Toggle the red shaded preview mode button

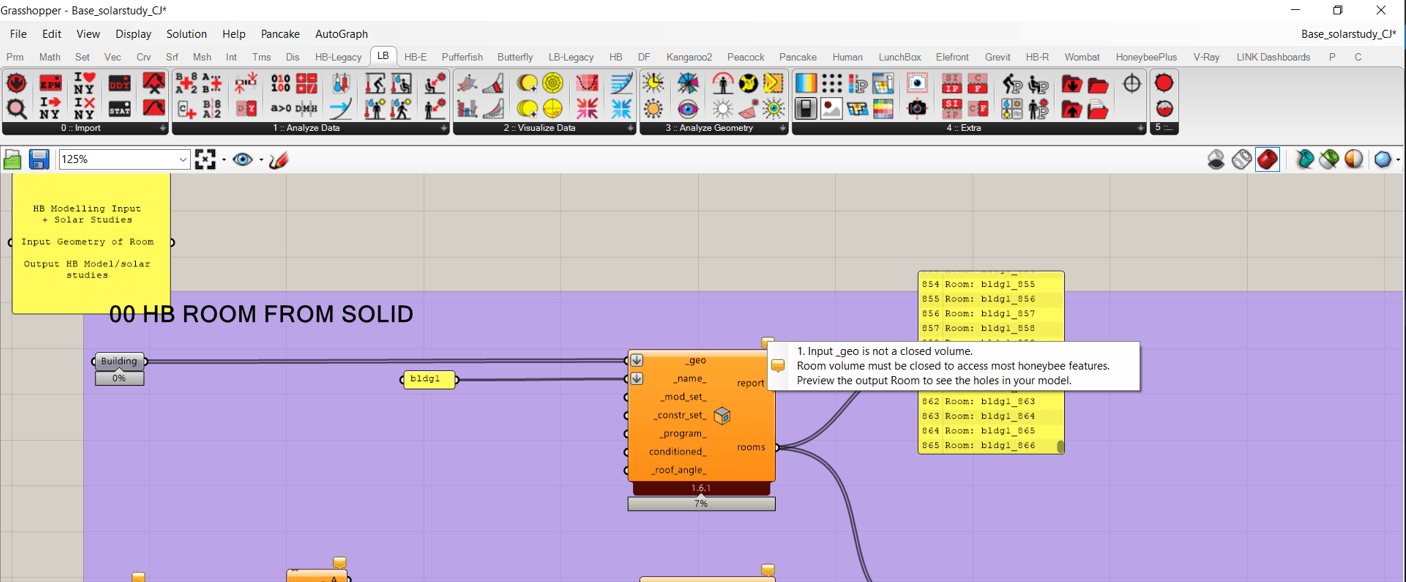tap(1268, 159)
